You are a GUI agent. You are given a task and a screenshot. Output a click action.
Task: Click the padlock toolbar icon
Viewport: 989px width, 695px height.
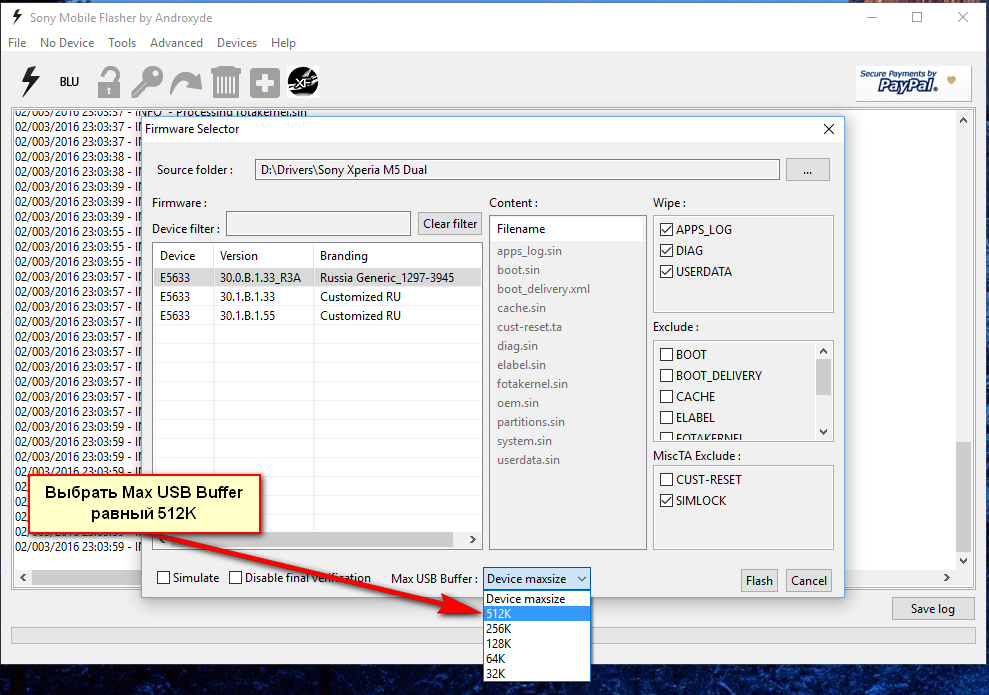click(x=108, y=82)
